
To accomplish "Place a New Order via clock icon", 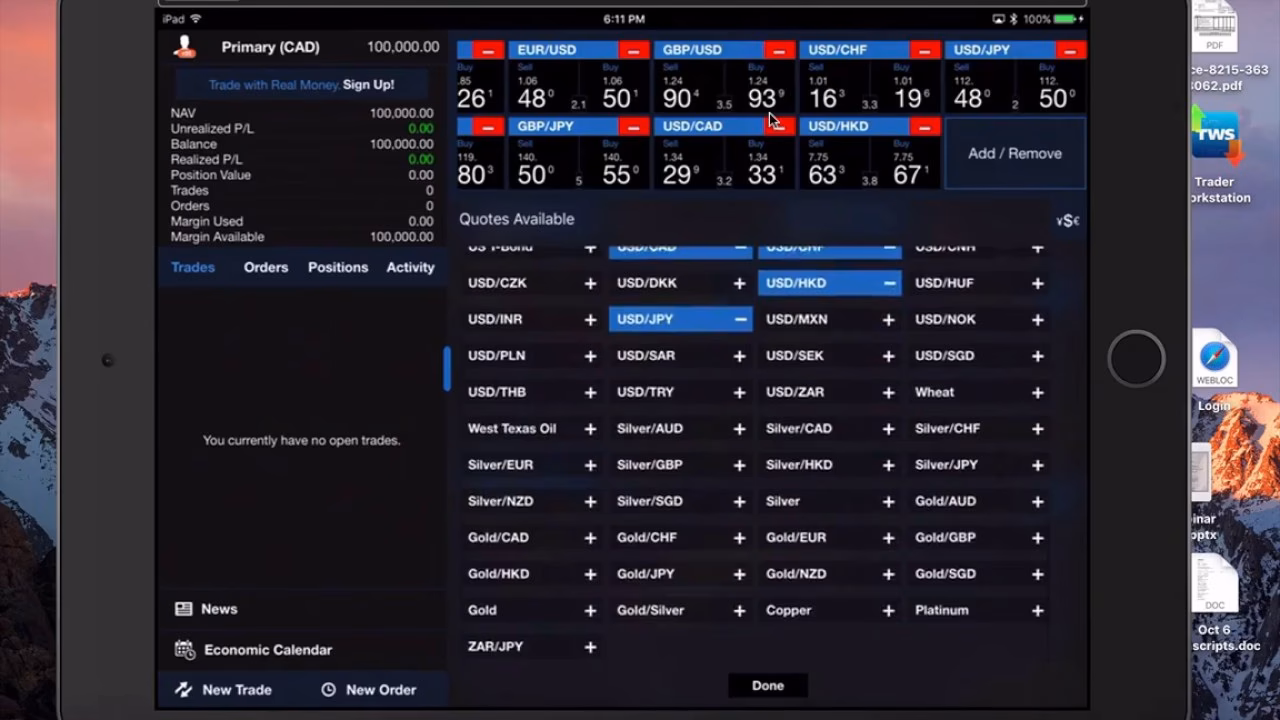I will [x=329, y=689].
